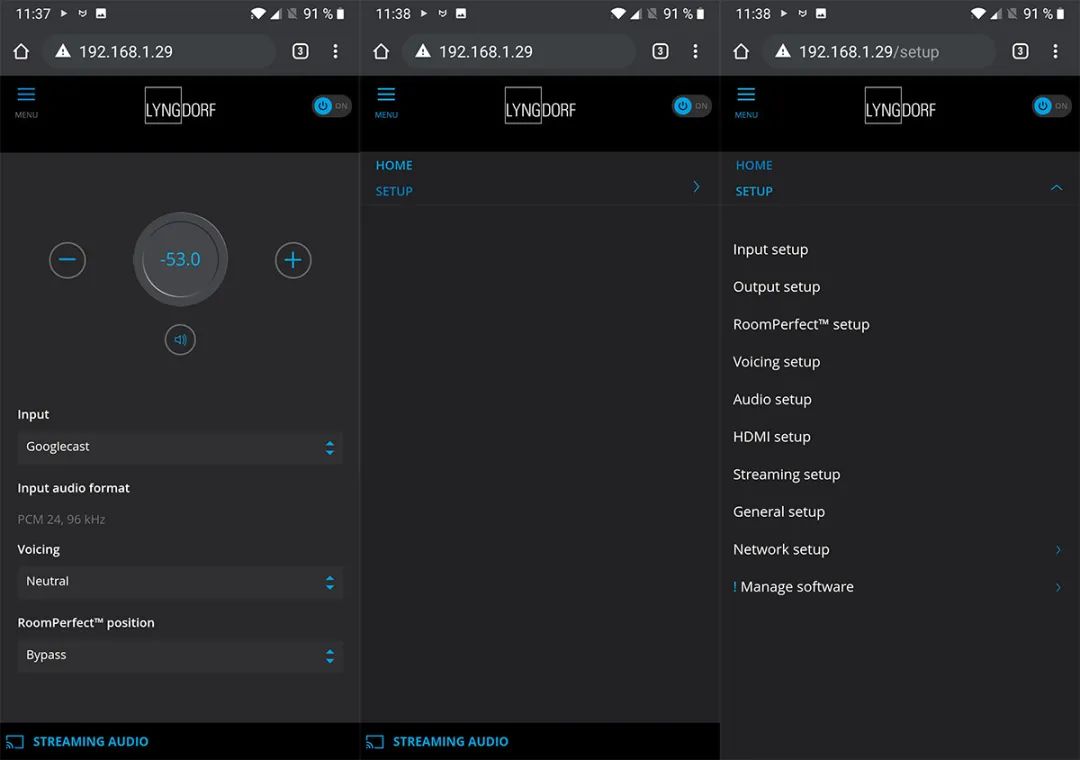Open Chrome three-dot menu on volume control screen

tap(335, 52)
